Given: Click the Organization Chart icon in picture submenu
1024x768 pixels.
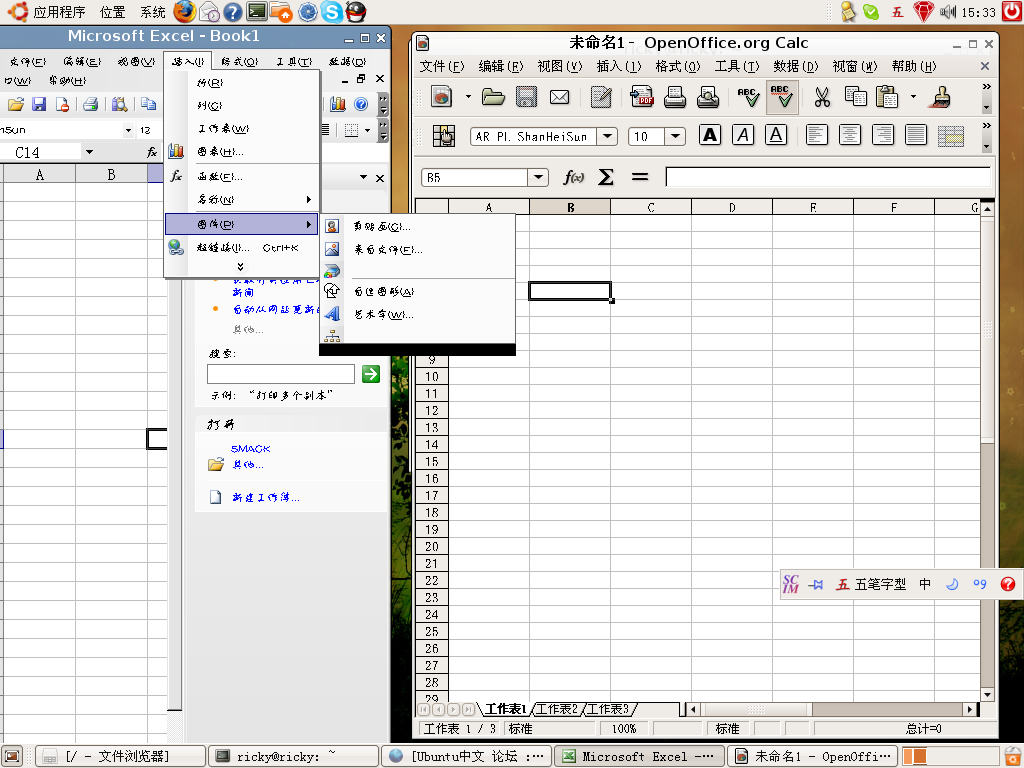Looking at the screenshot, I should coord(332,336).
